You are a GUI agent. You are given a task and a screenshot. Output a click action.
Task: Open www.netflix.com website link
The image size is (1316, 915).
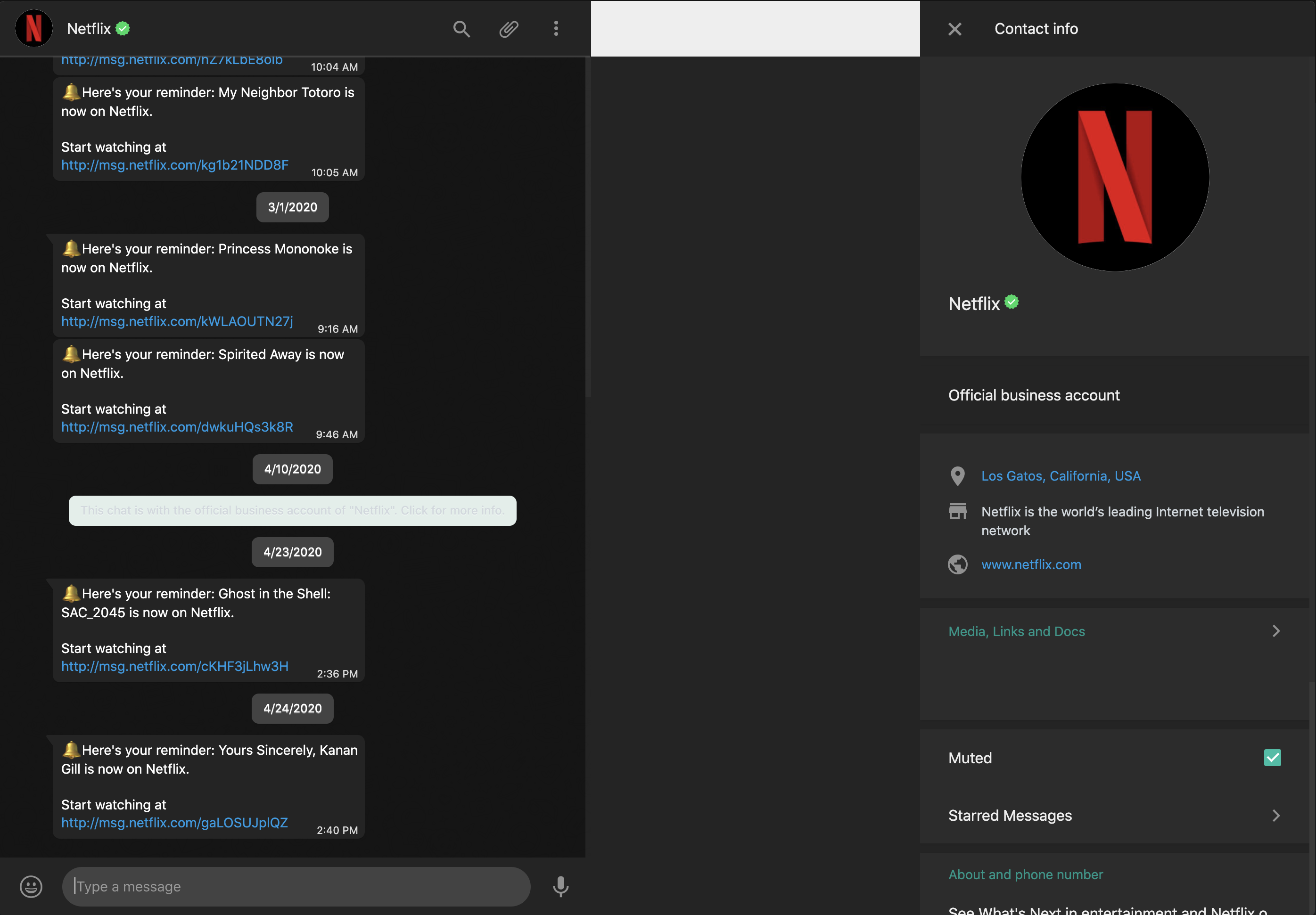pos(1031,564)
